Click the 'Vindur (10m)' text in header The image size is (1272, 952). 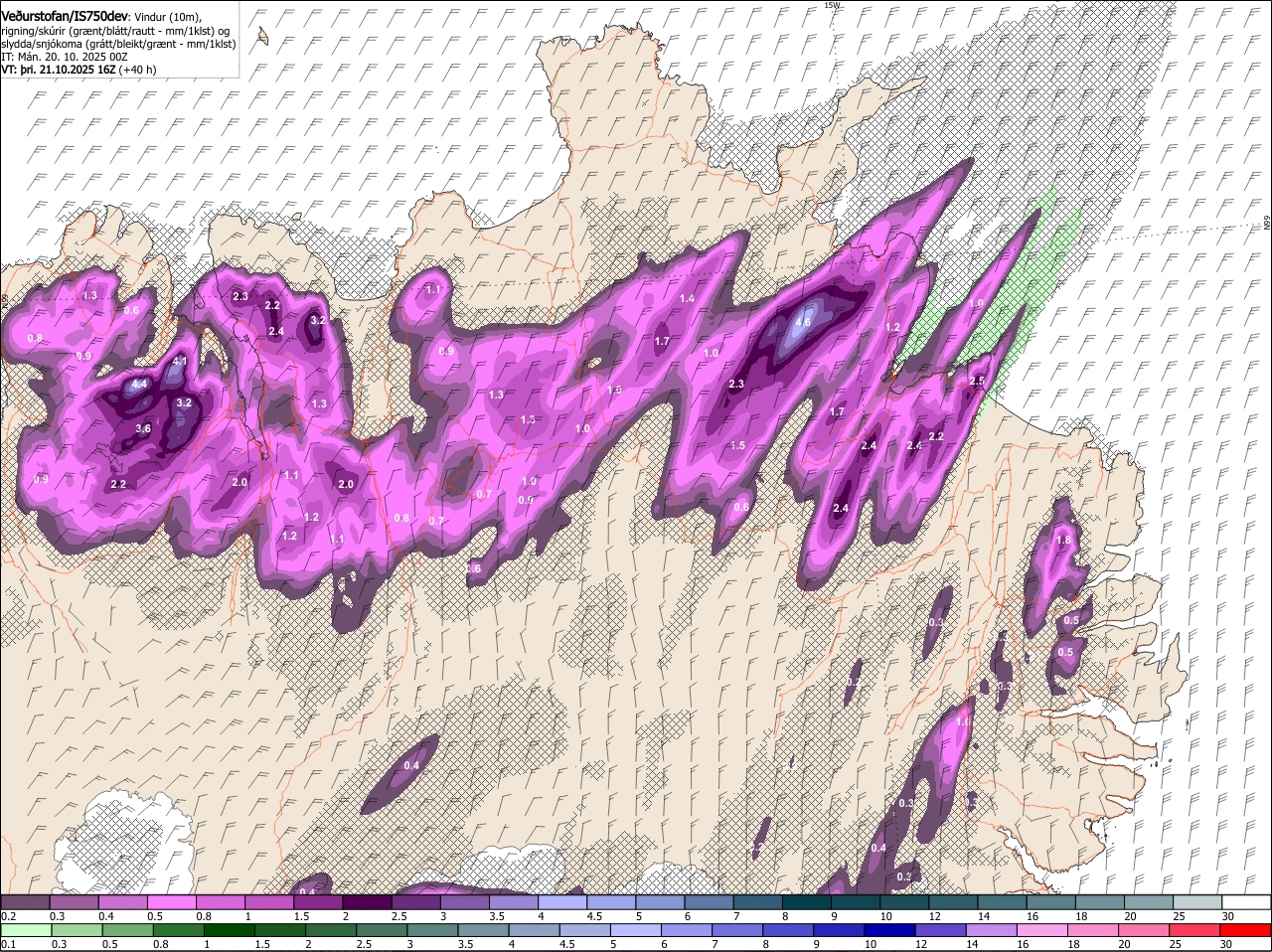tap(168, 17)
